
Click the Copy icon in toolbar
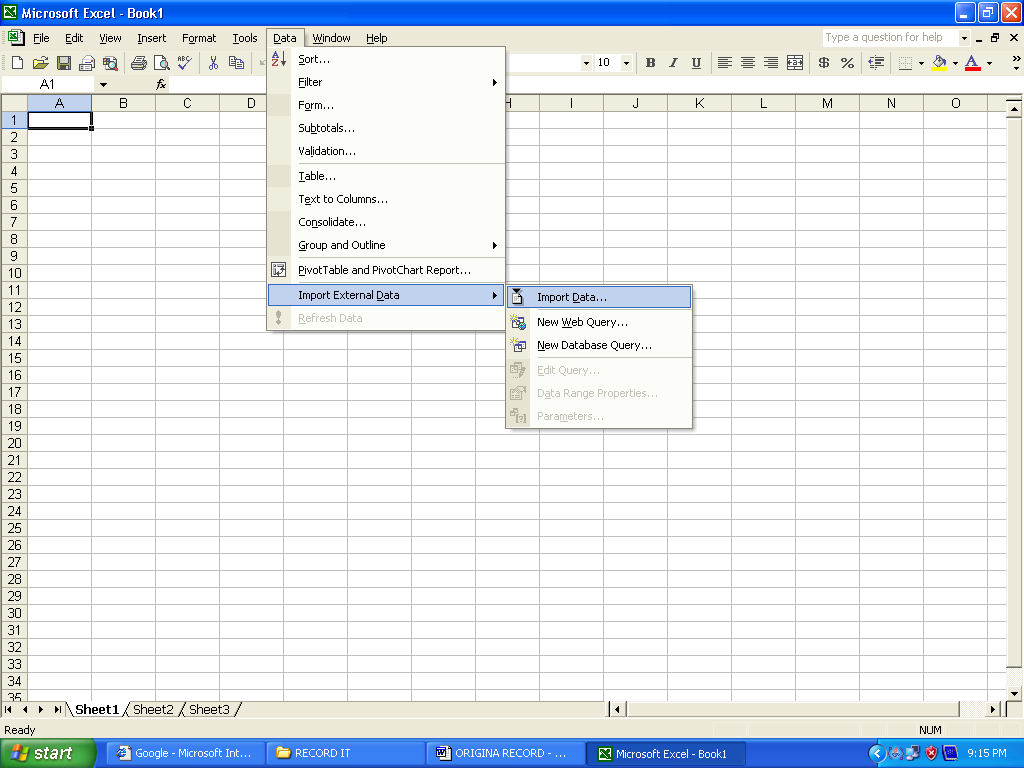(236, 63)
